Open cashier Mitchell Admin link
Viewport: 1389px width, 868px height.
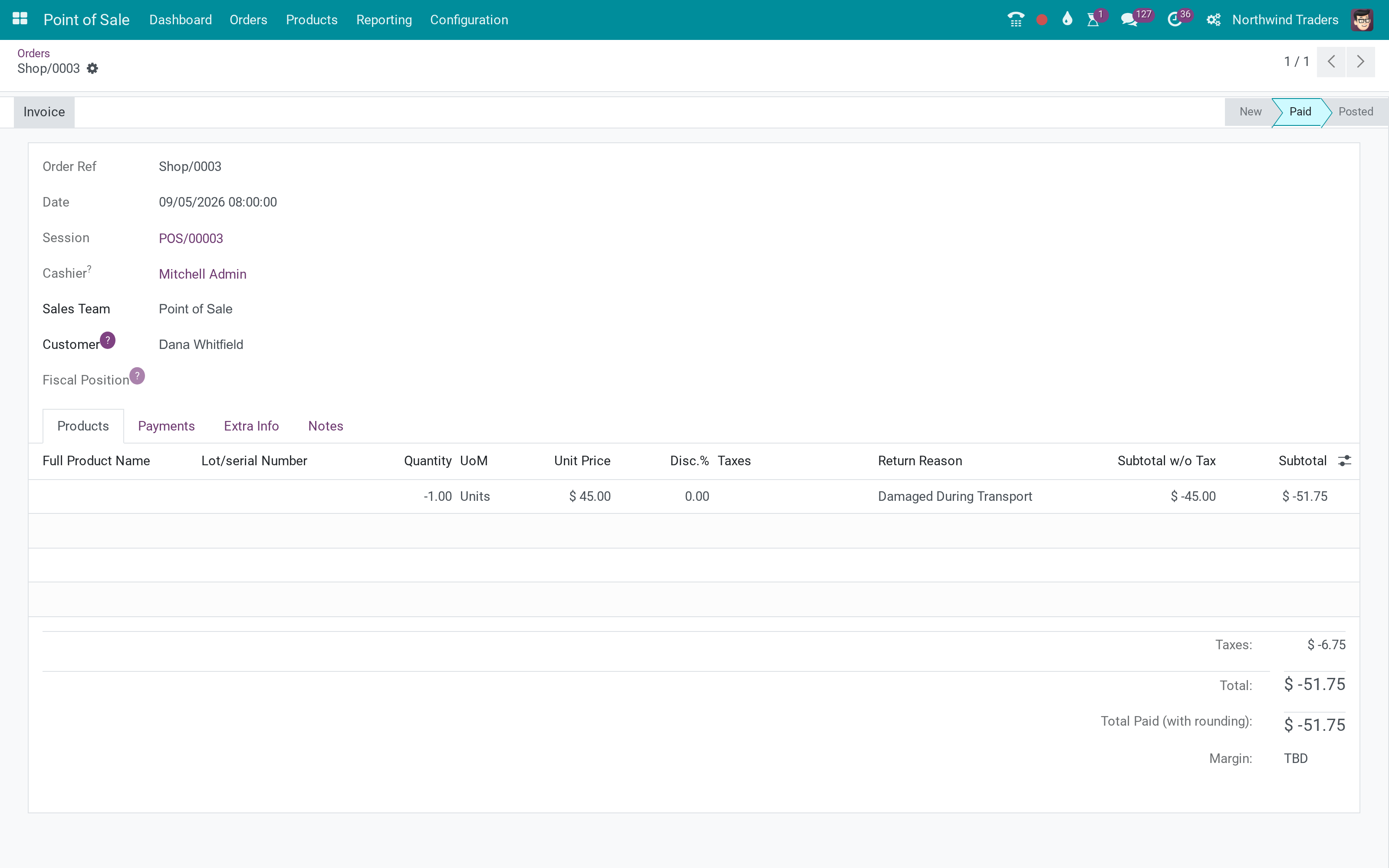203,274
